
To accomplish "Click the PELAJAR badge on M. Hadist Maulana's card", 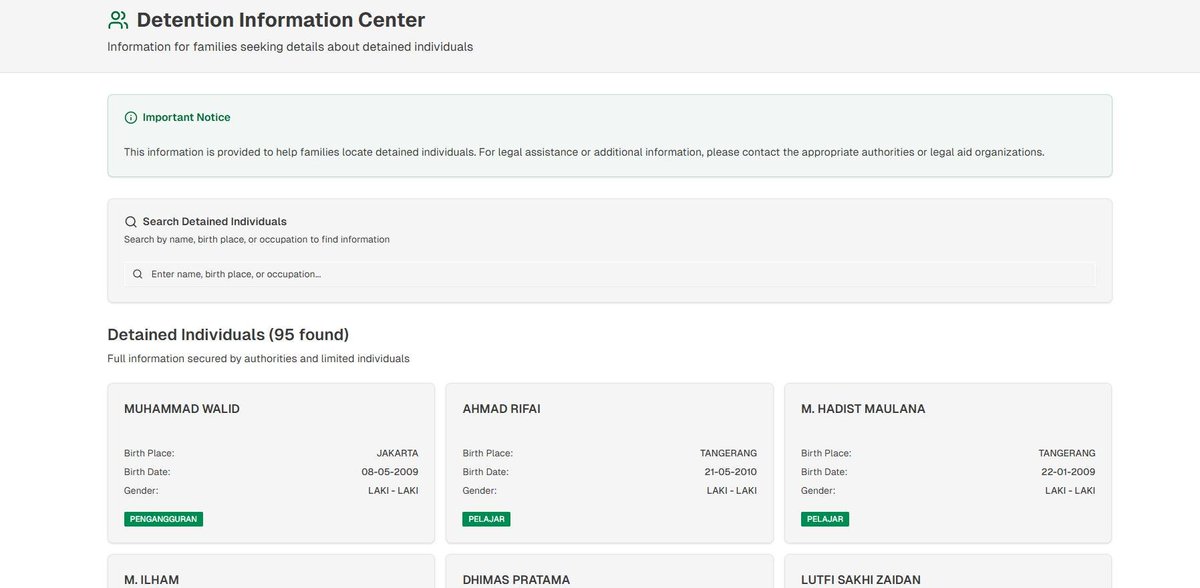I will click(x=826, y=519).
